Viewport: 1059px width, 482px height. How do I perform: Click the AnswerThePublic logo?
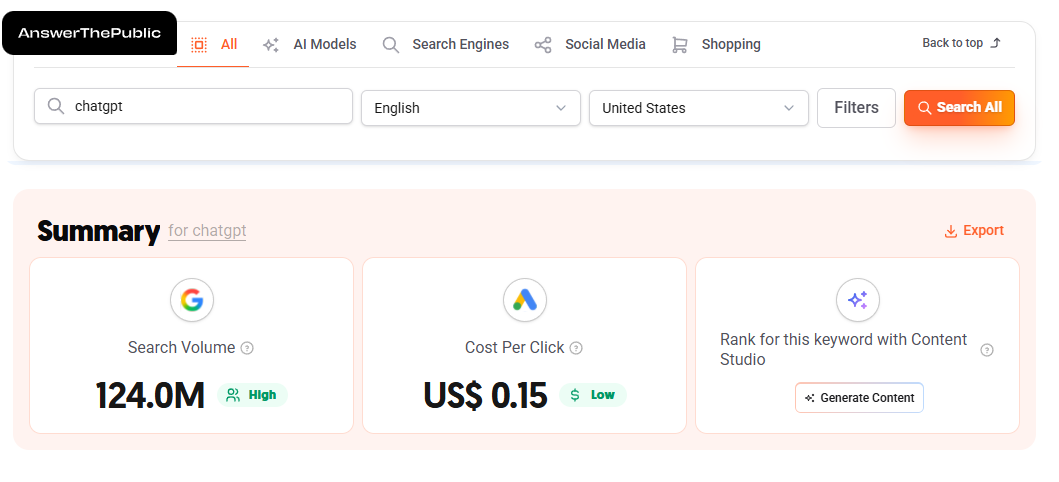[x=89, y=33]
